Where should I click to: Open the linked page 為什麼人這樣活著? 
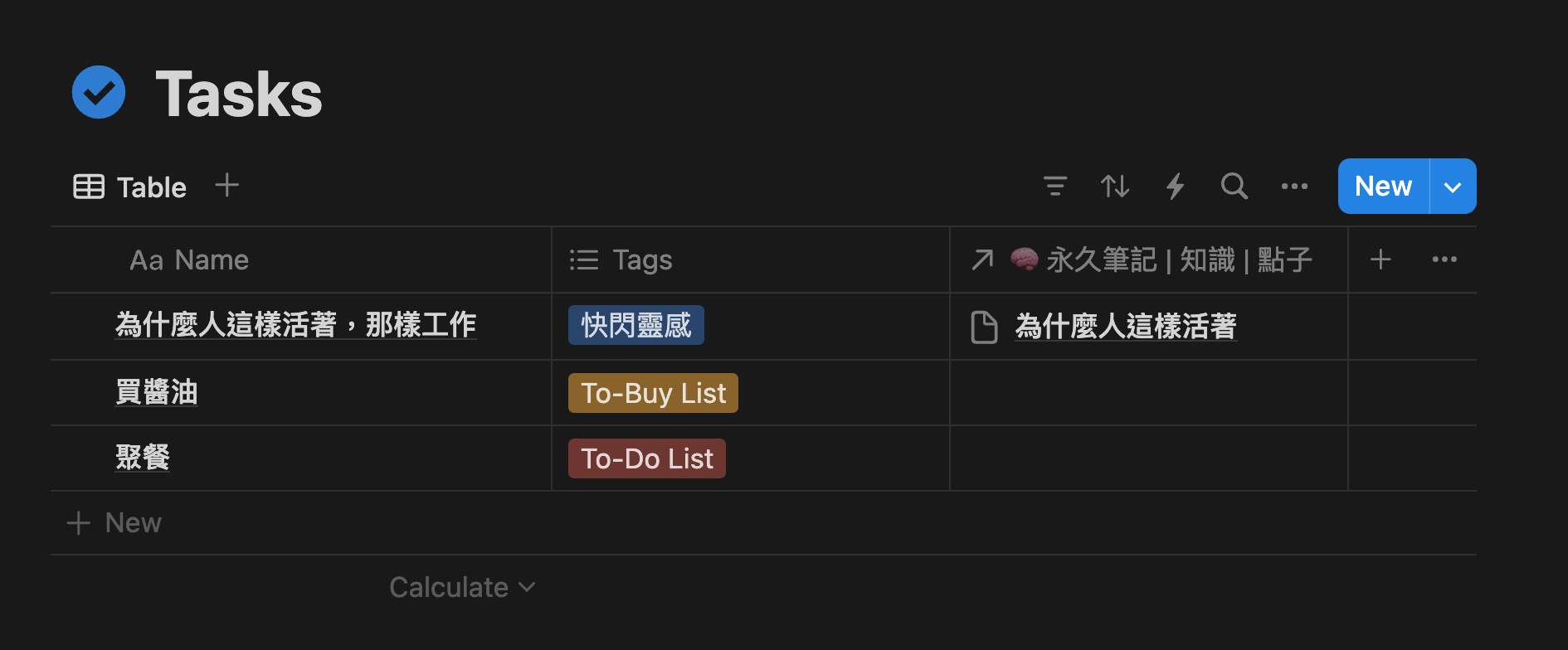pyautogui.click(x=1125, y=327)
